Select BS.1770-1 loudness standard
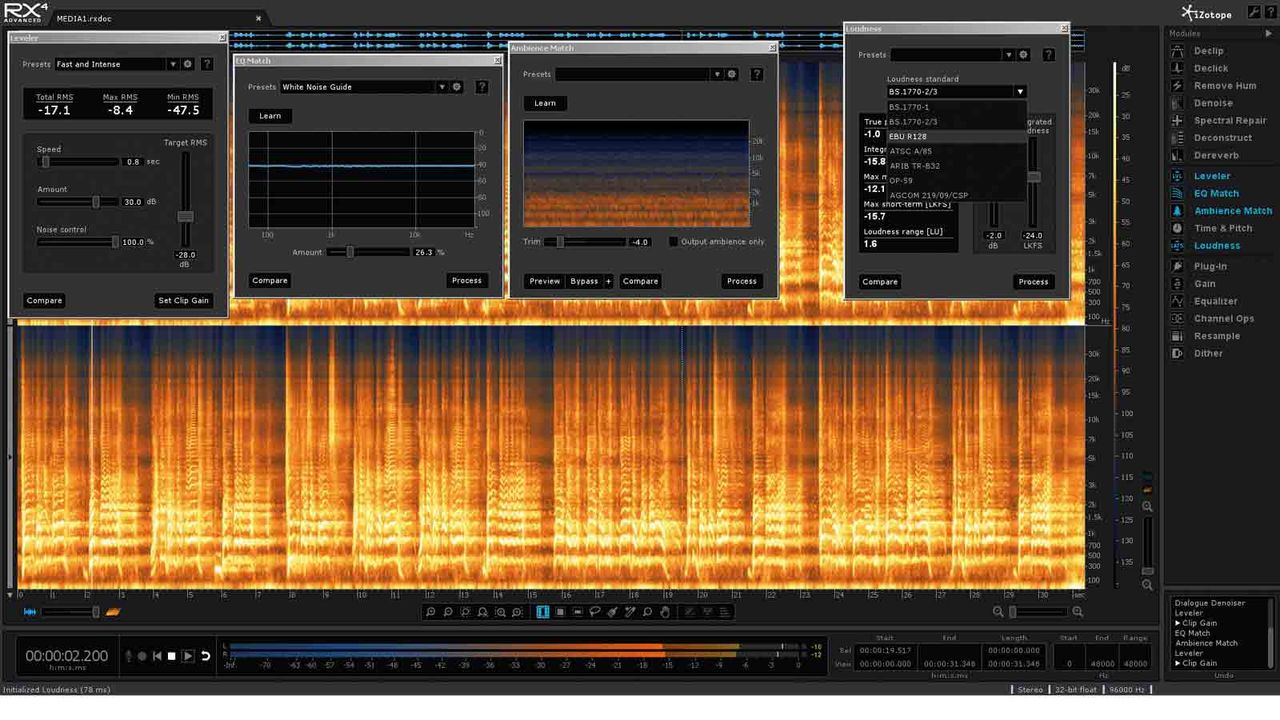The width and height of the screenshot is (1280, 720). 956,106
